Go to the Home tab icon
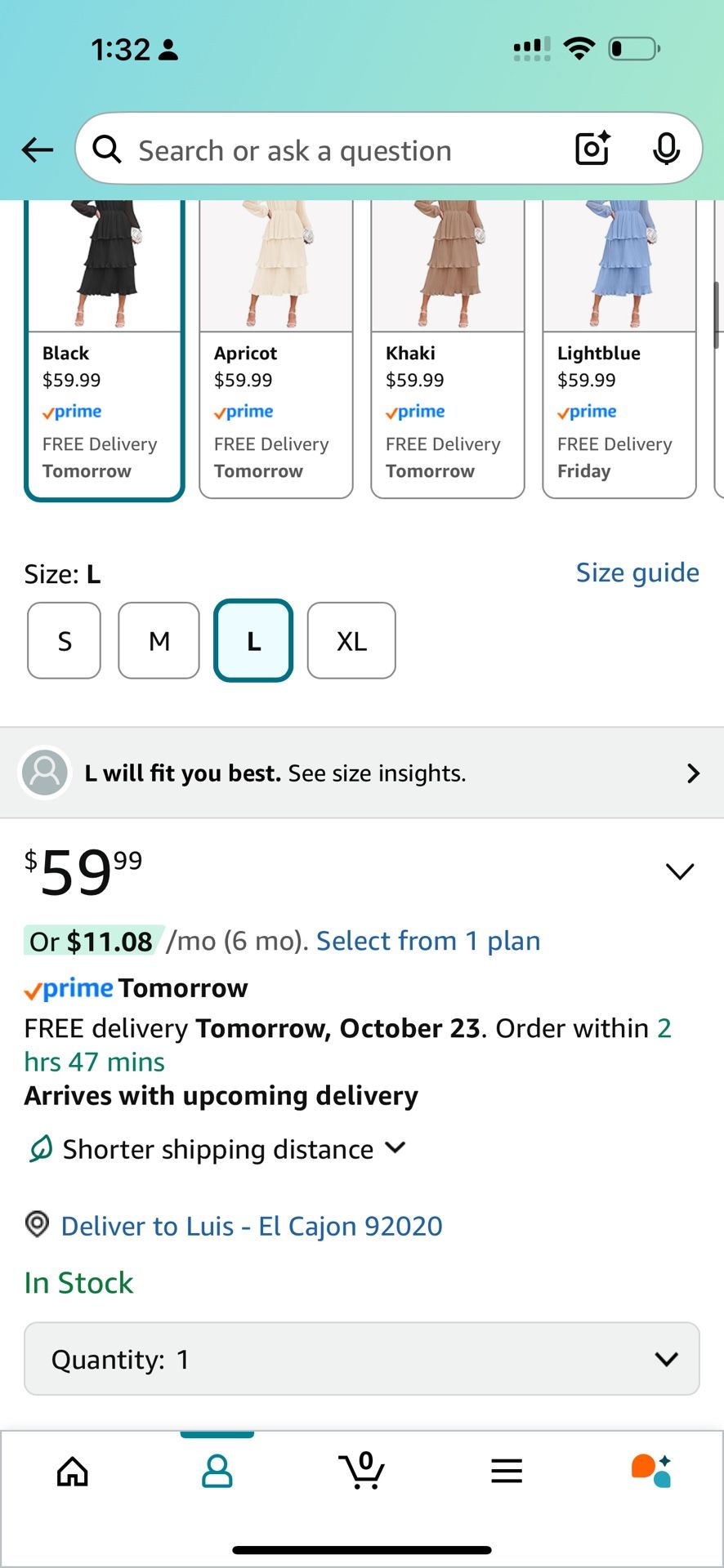 [x=73, y=1472]
